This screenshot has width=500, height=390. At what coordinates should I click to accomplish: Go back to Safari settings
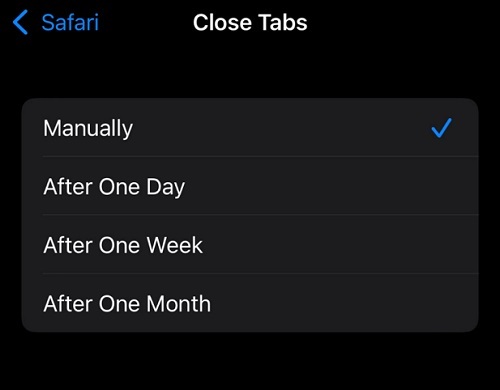[x=56, y=22]
